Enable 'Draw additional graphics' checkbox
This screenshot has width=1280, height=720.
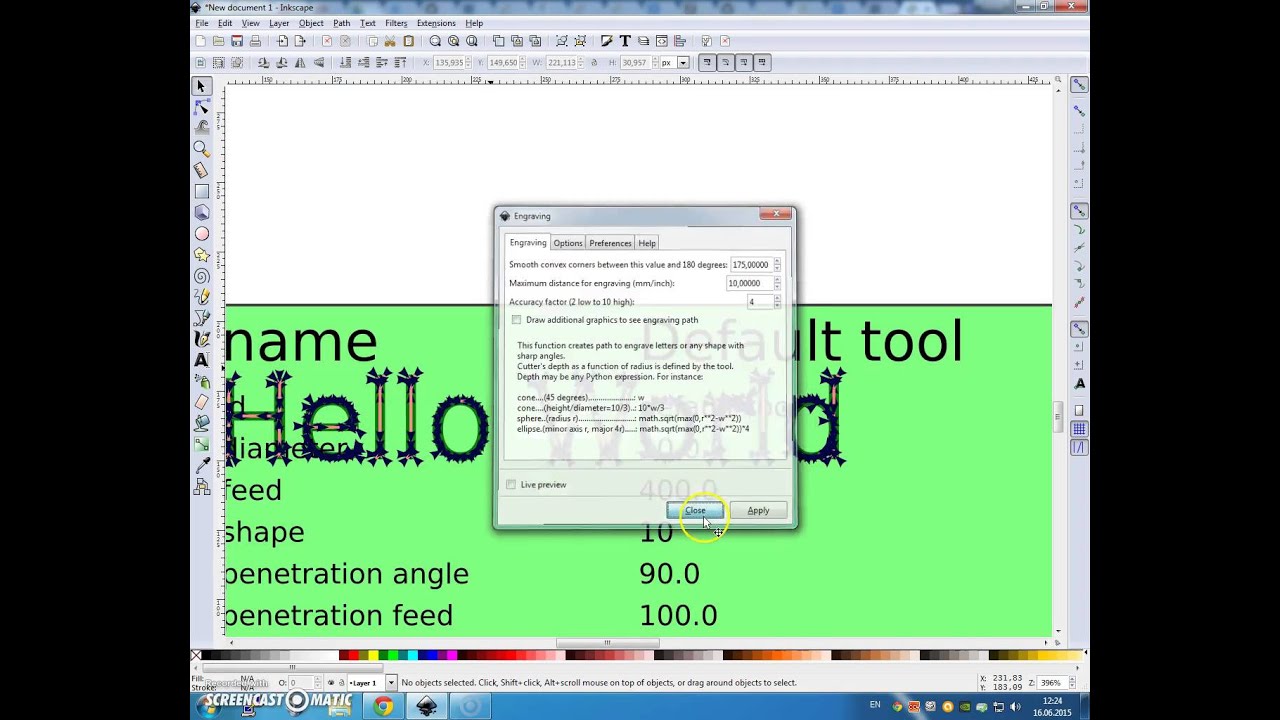point(516,320)
